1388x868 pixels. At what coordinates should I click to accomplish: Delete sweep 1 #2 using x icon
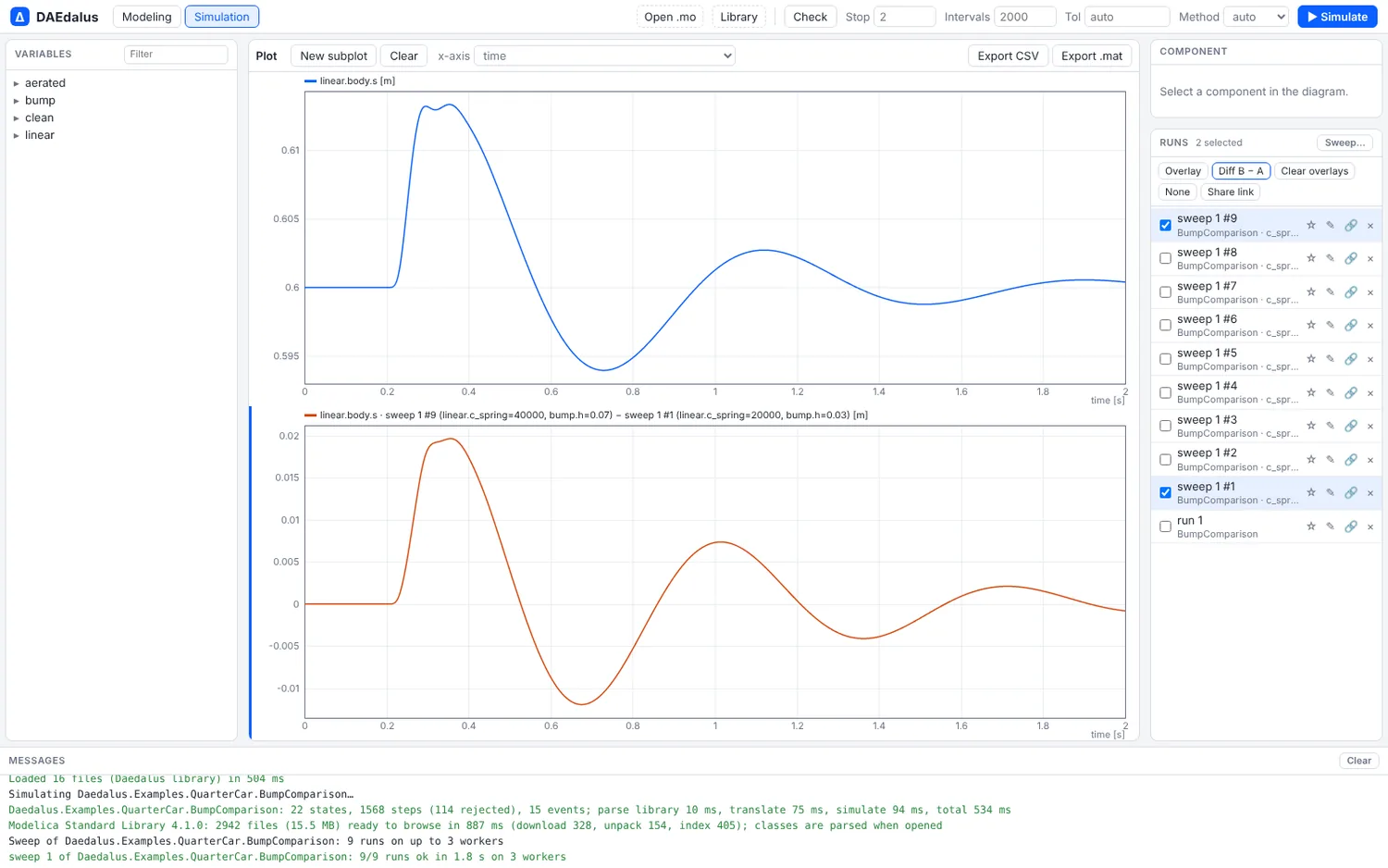pyautogui.click(x=1370, y=460)
